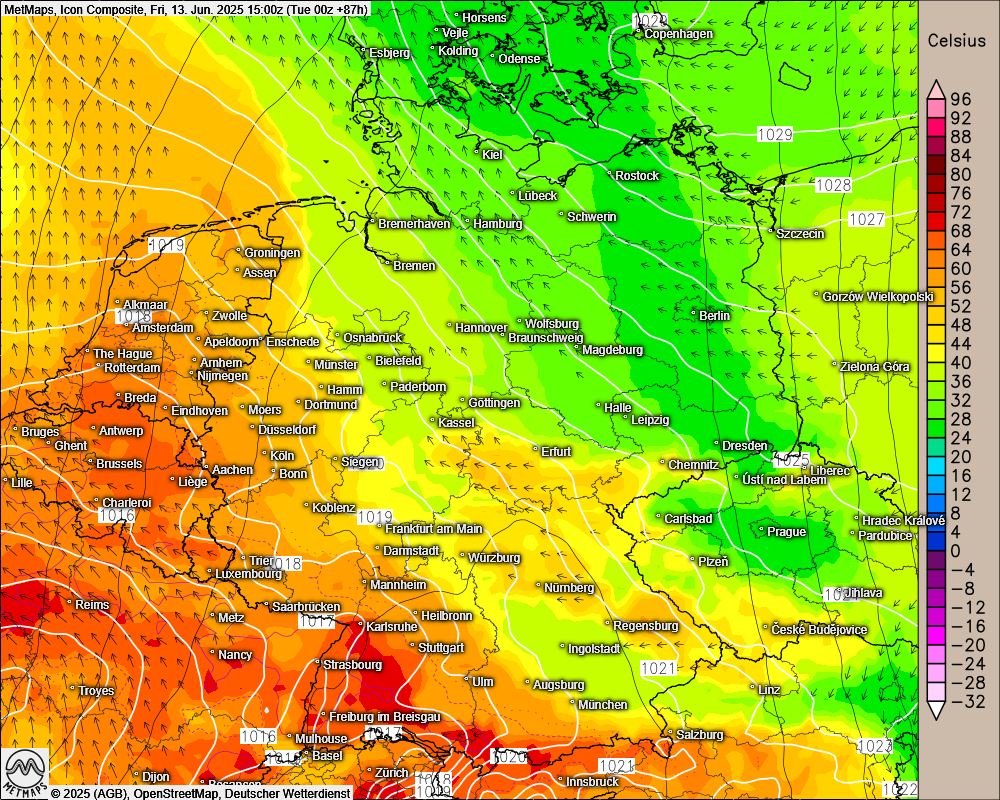Click the 1029 isobar pressure label
This screenshot has height=800, width=1000.
pos(775,134)
